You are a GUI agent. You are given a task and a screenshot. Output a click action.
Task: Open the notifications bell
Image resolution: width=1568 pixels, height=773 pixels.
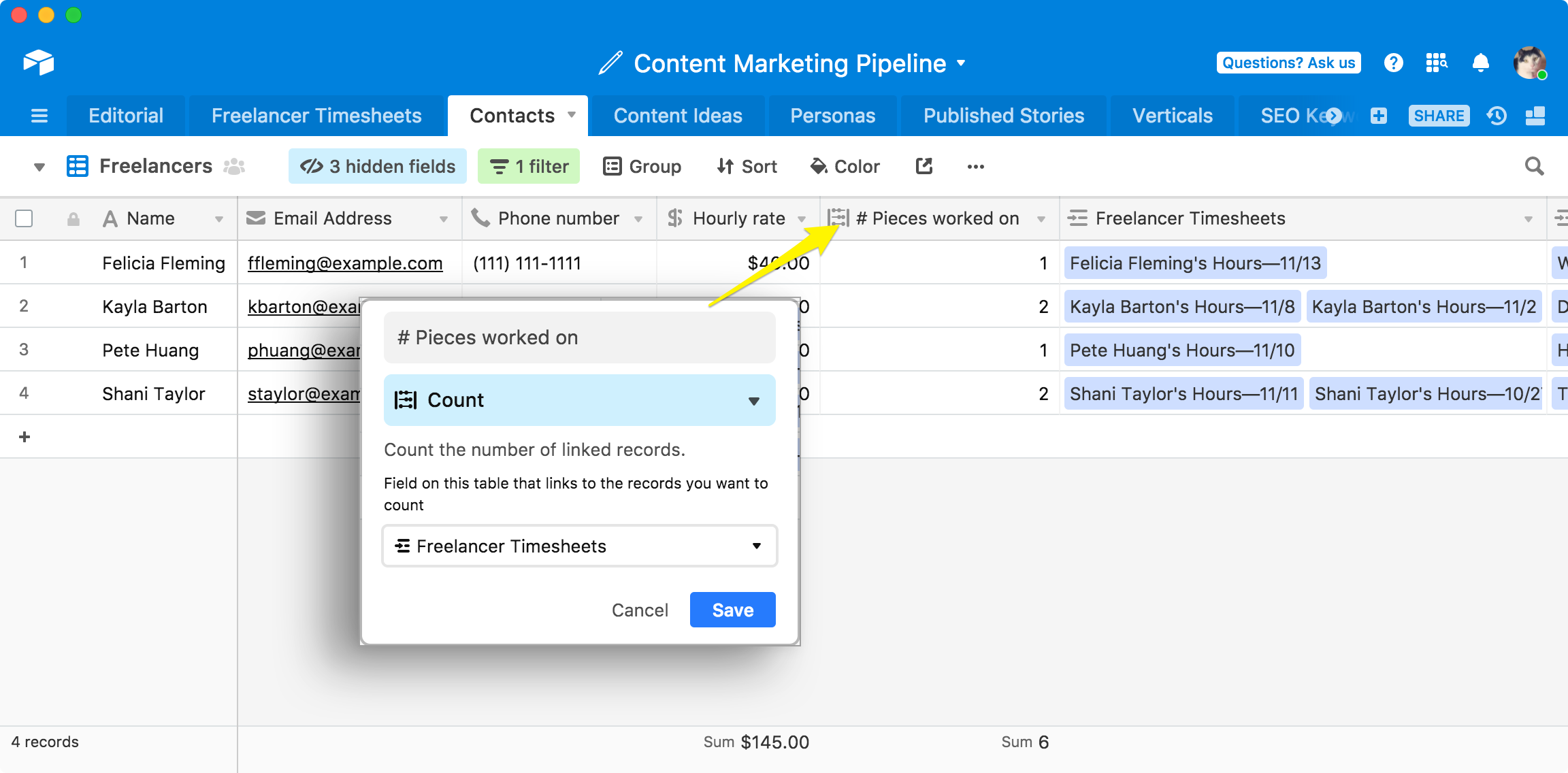click(1480, 63)
